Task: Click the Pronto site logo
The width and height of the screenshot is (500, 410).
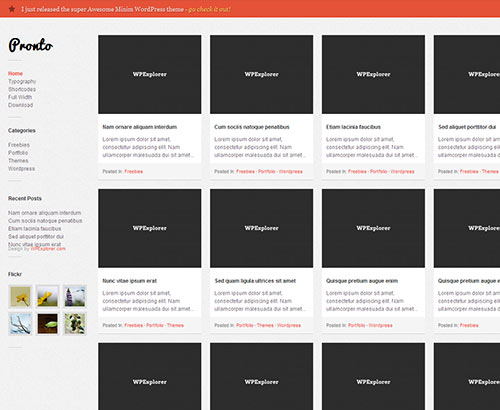Action: (x=31, y=45)
